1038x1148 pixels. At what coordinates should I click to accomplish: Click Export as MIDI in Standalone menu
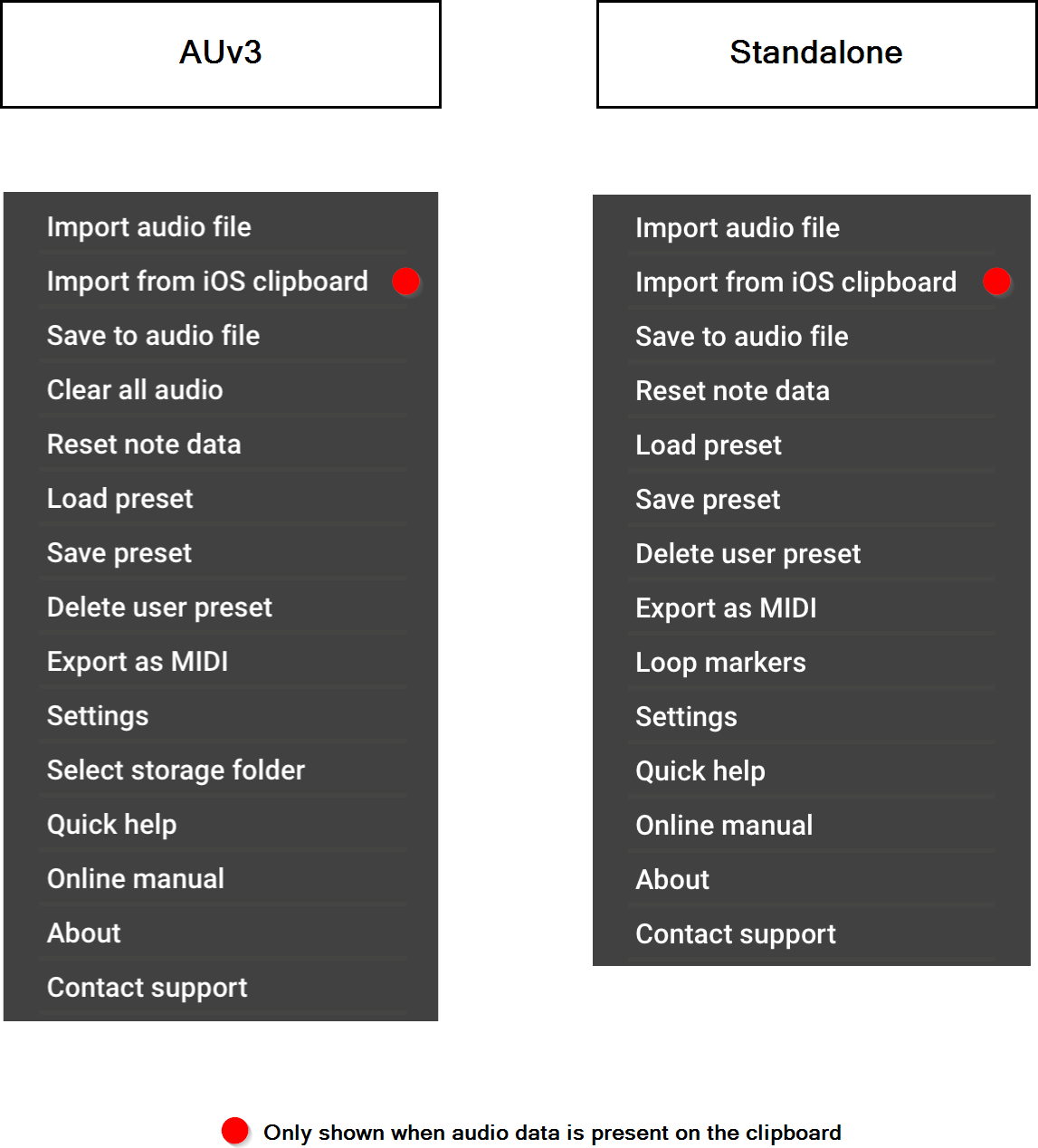pyautogui.click(x=726, y=608)
